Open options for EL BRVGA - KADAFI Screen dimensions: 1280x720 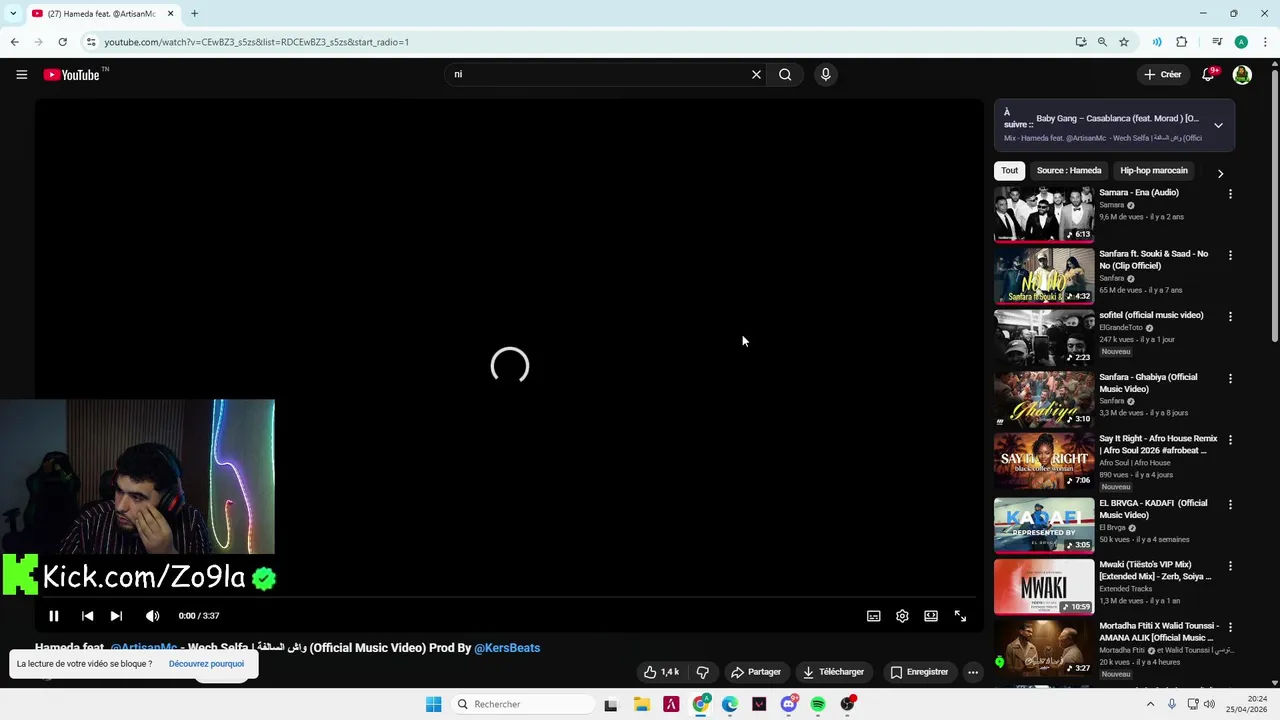tap(1230, 504)
